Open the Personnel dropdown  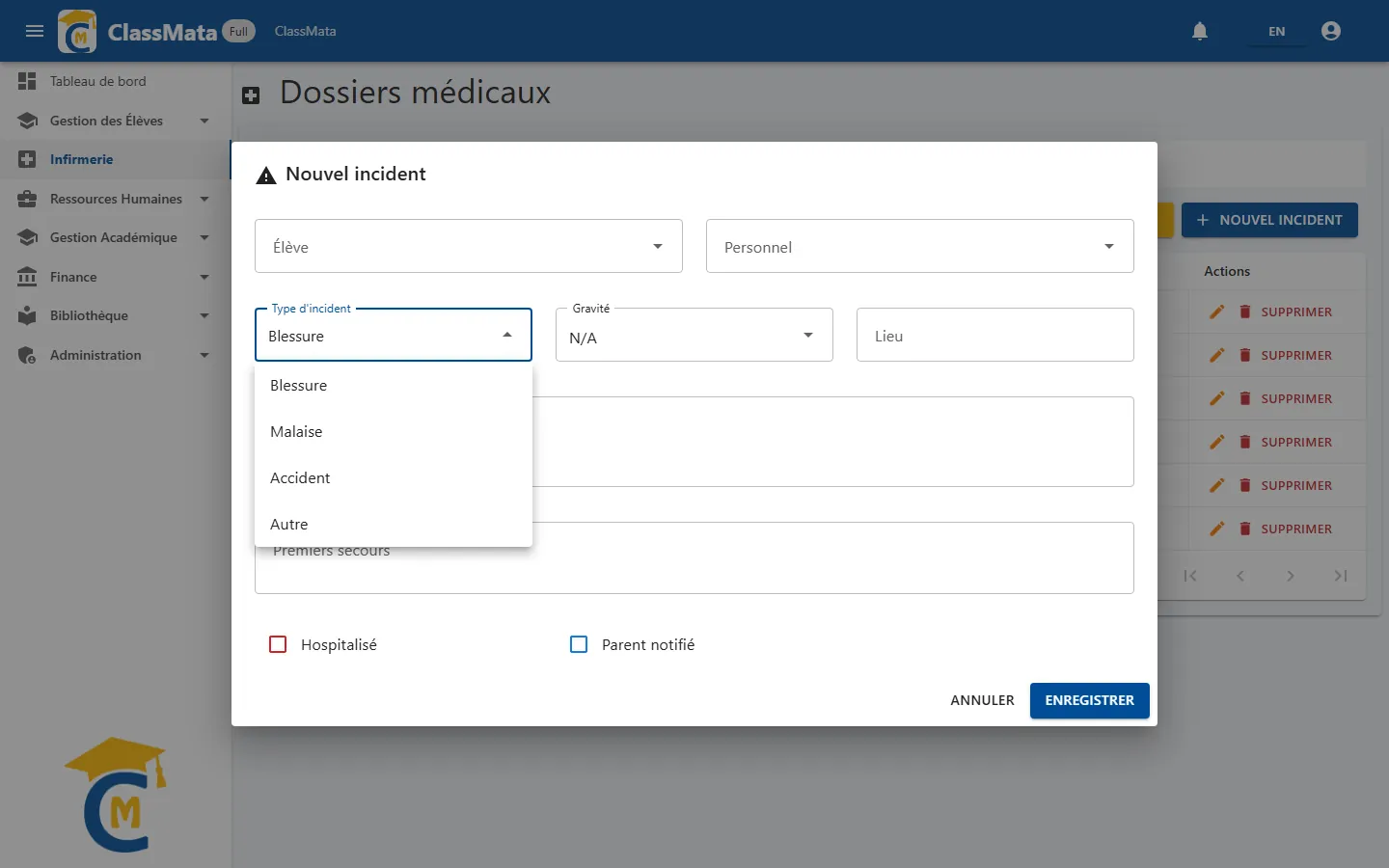(x=920, y=246)
